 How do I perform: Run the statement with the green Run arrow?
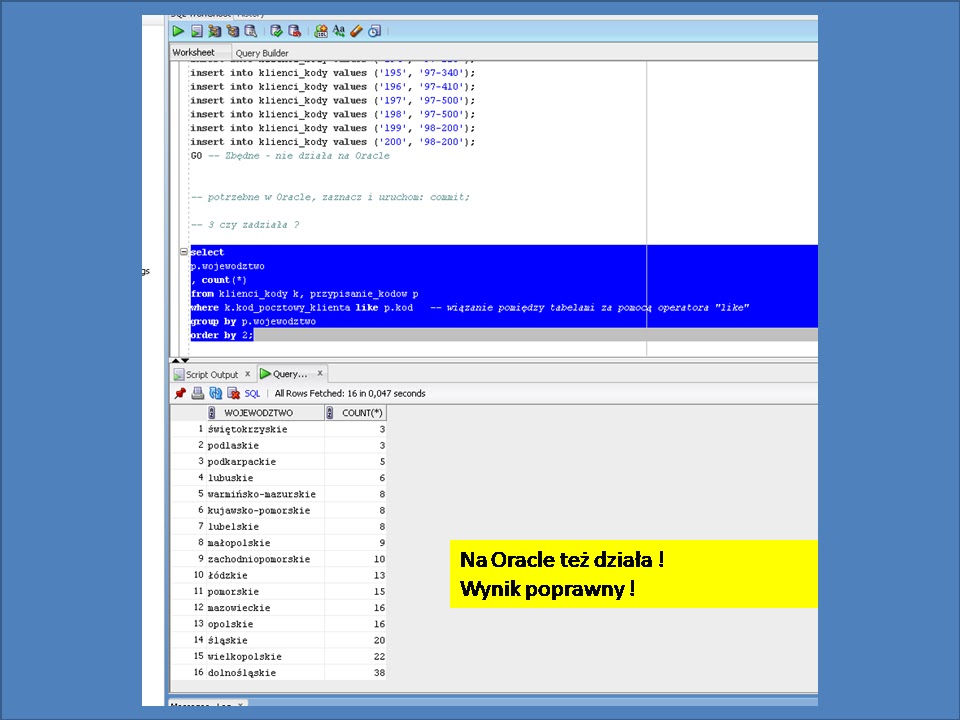[x=177, y=31]
